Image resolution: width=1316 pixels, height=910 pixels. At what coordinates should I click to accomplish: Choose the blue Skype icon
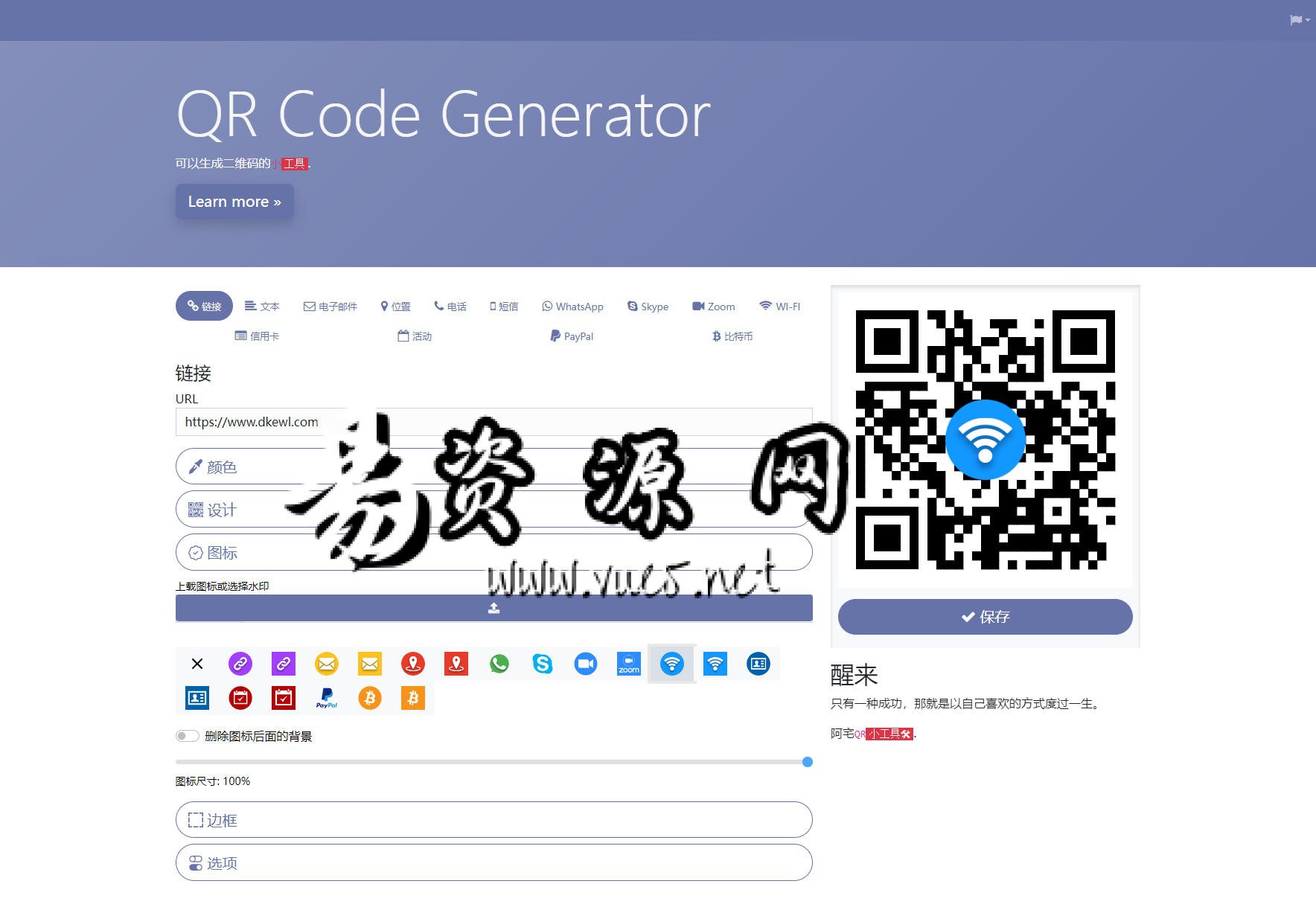tap(543, 664)
